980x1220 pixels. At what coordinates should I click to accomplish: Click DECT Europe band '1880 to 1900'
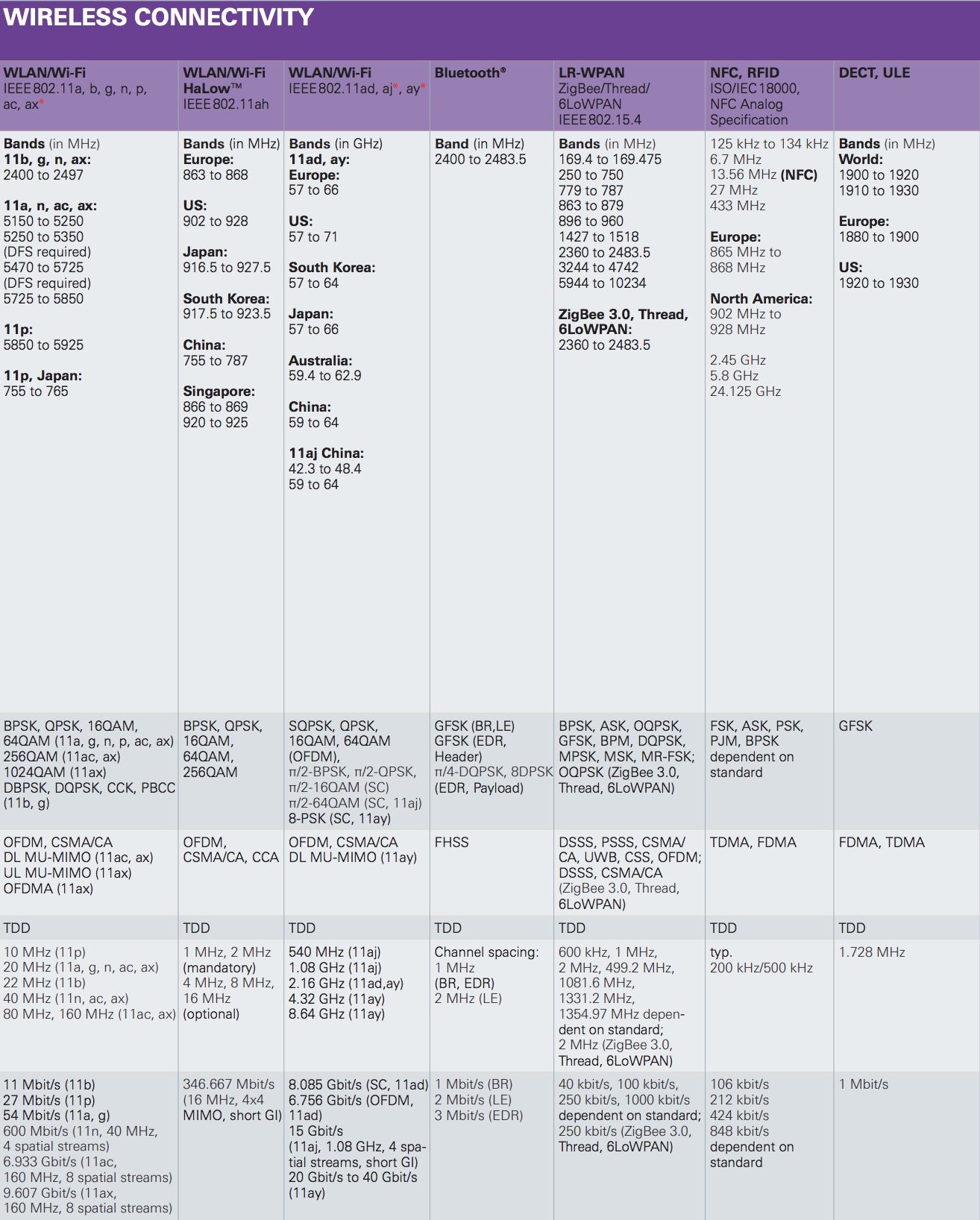click(879, 237)
